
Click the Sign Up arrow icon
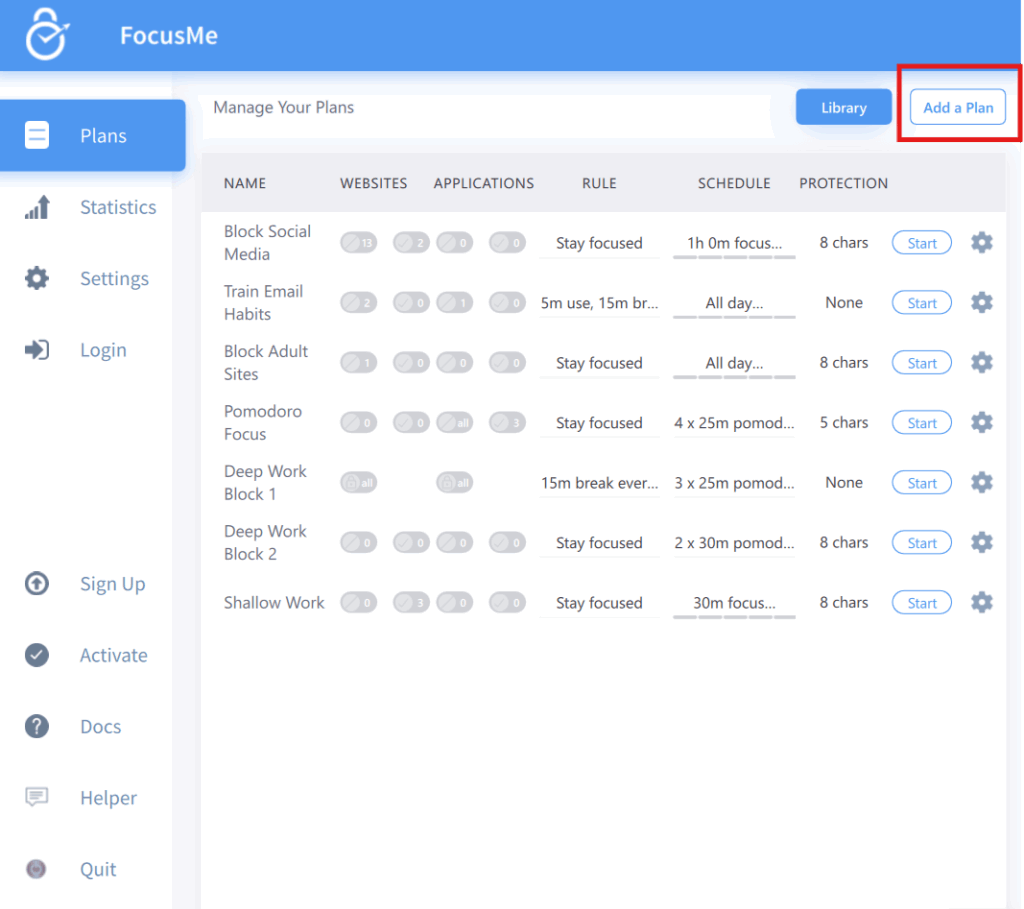(37, 584)
